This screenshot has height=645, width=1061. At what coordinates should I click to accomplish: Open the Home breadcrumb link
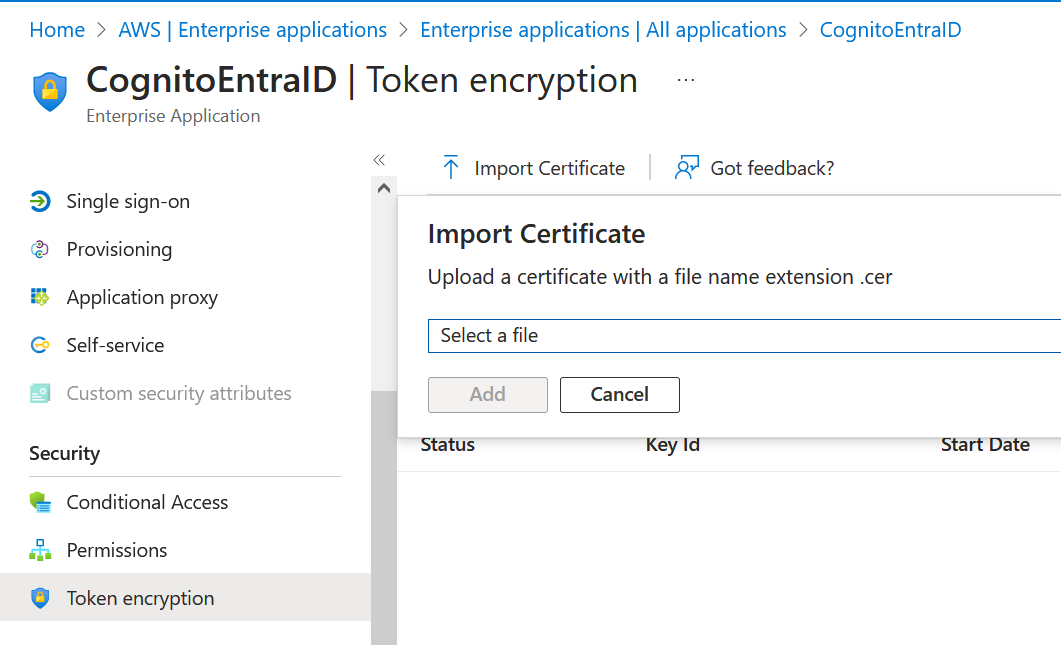pos(57,29)
